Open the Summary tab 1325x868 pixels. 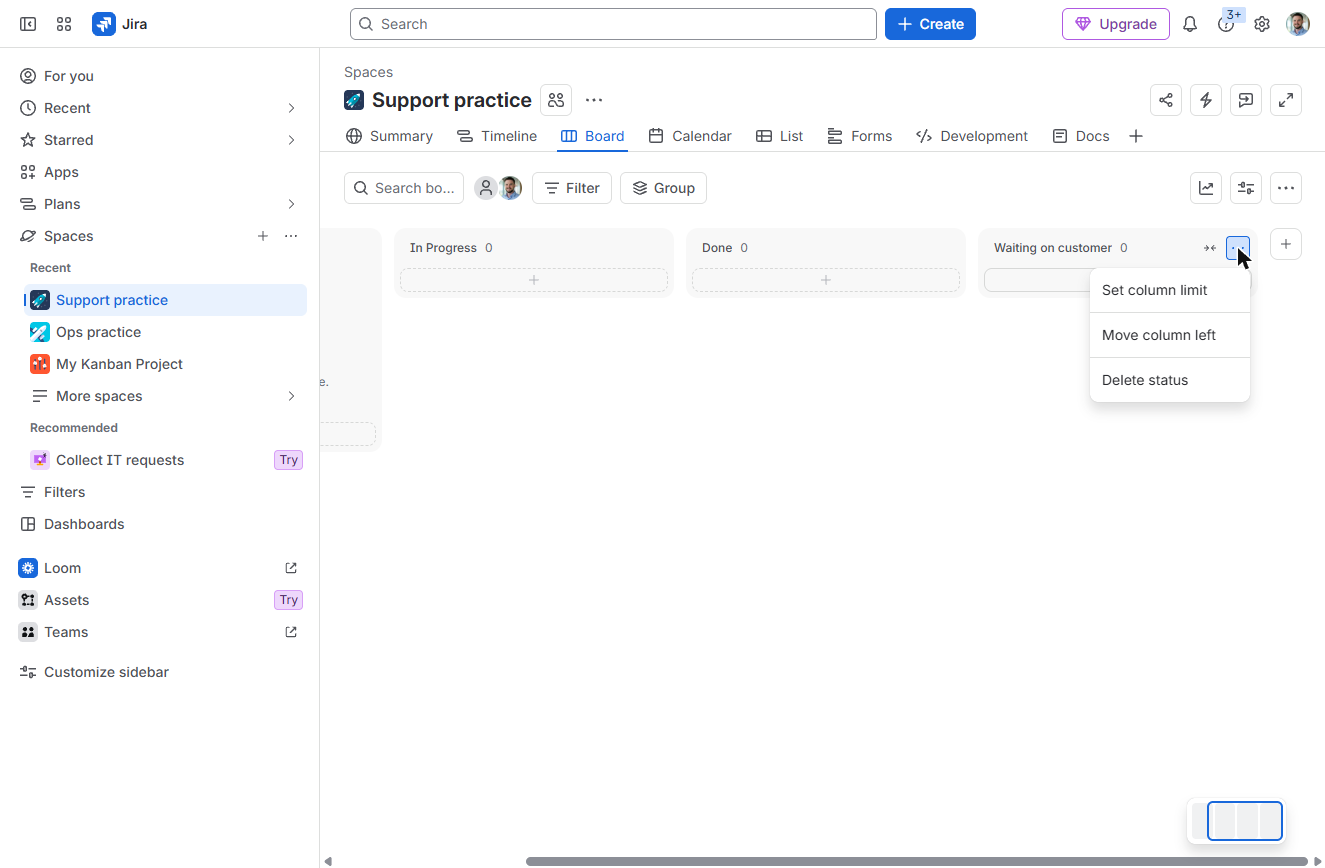[x=389, y=136]
